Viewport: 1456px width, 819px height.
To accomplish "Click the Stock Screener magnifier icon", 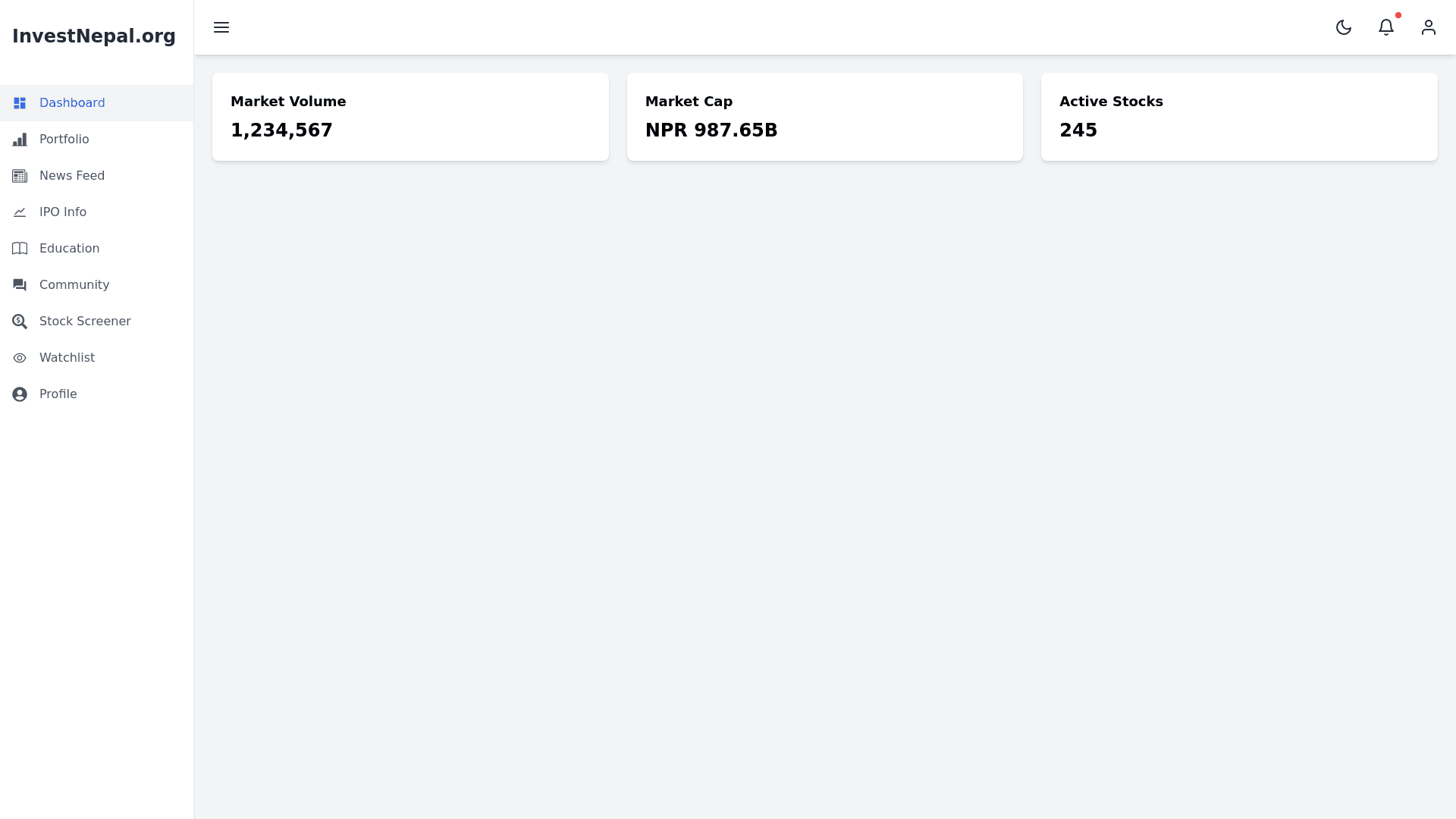I will pyautogui.click(x=20, y=322).
